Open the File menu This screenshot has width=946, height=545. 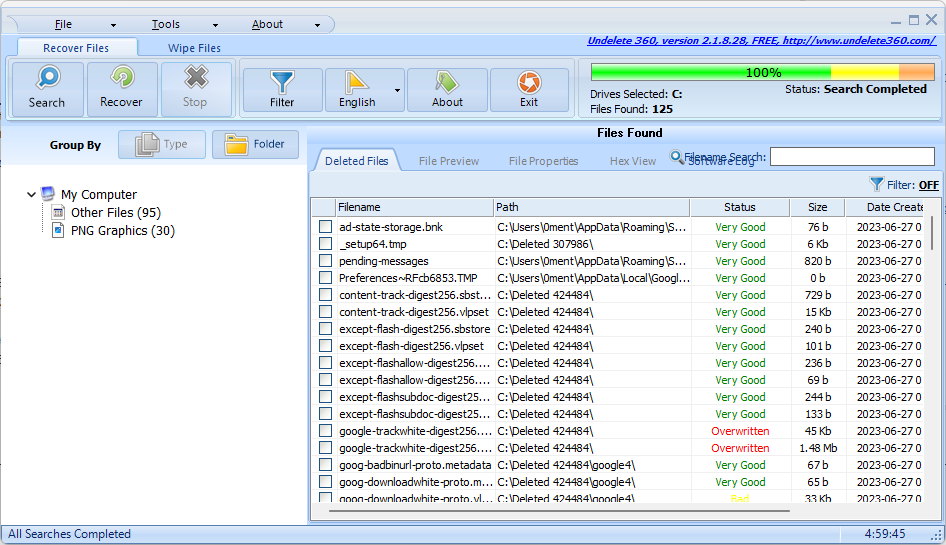pyautogui.click(x=63, y=24)
